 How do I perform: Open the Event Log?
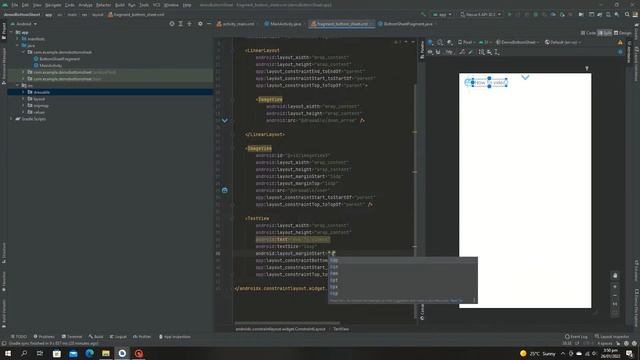(576, 337)
